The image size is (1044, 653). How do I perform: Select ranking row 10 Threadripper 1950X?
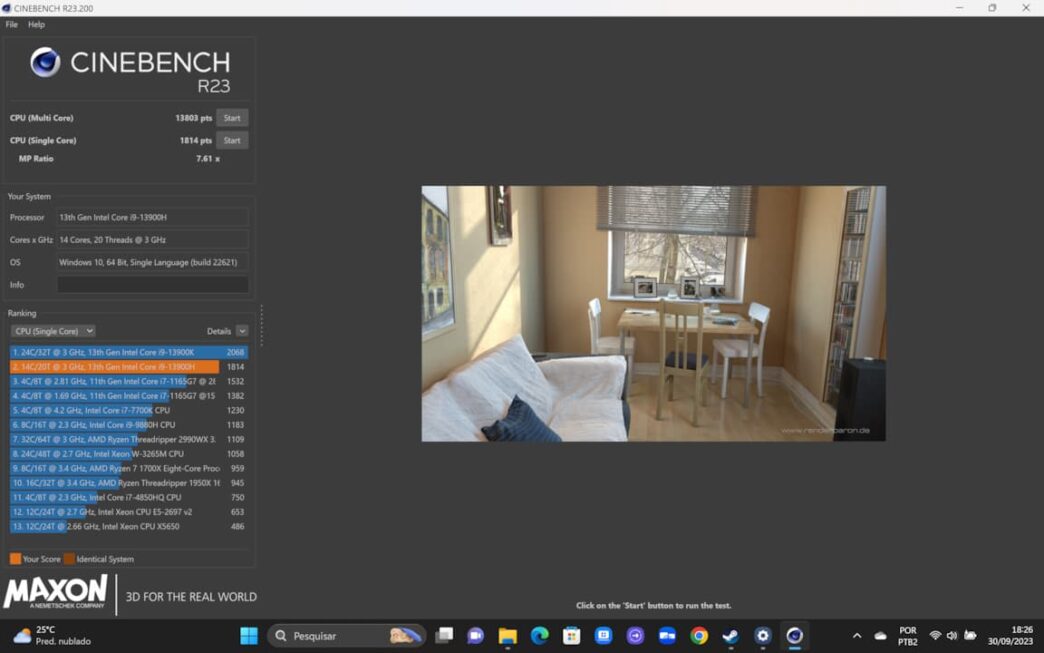pos(129,483)
